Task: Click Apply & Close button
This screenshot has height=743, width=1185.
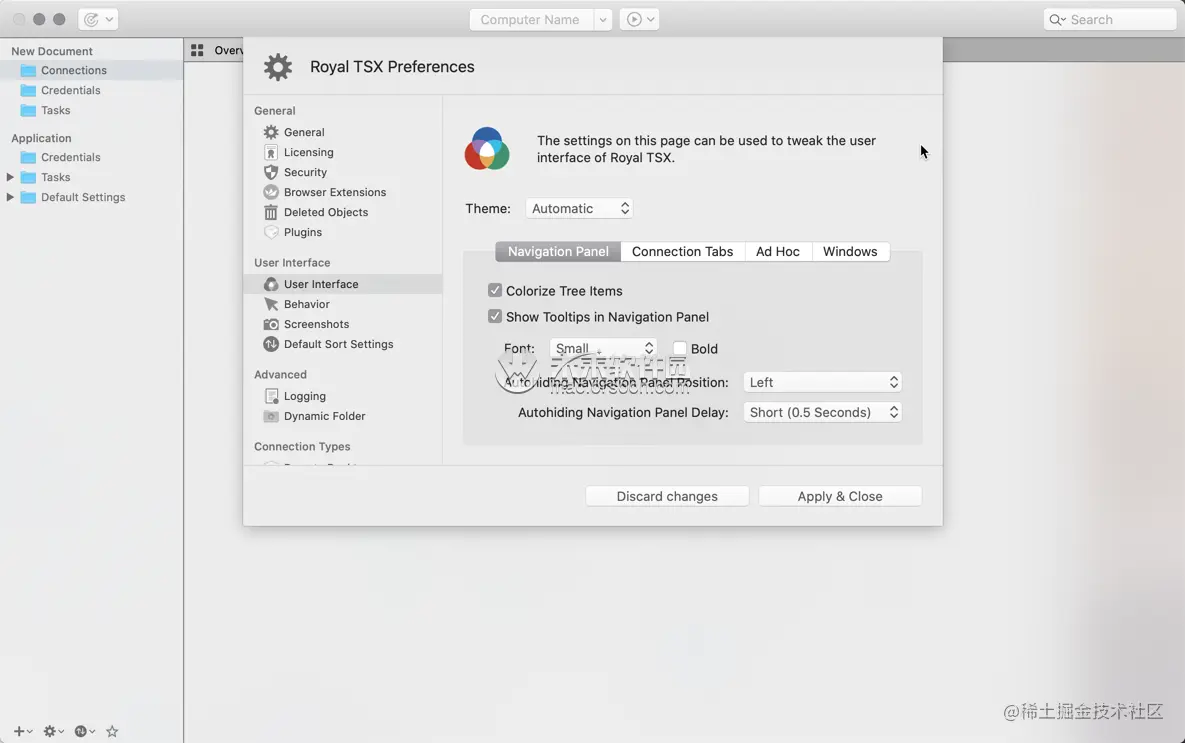Action: coord(840,497)
